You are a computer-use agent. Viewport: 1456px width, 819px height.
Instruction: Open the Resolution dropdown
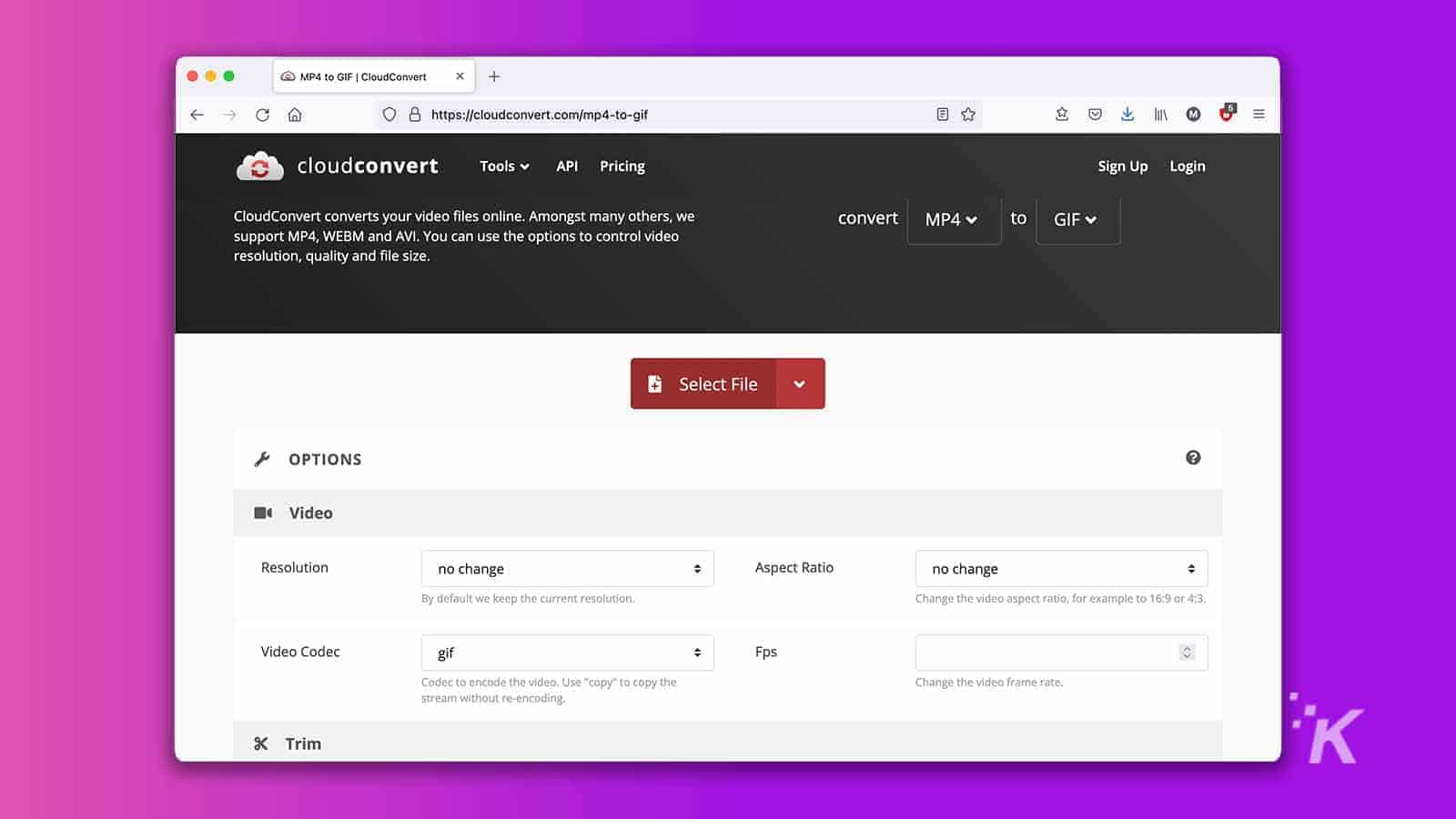click(568, 569)
